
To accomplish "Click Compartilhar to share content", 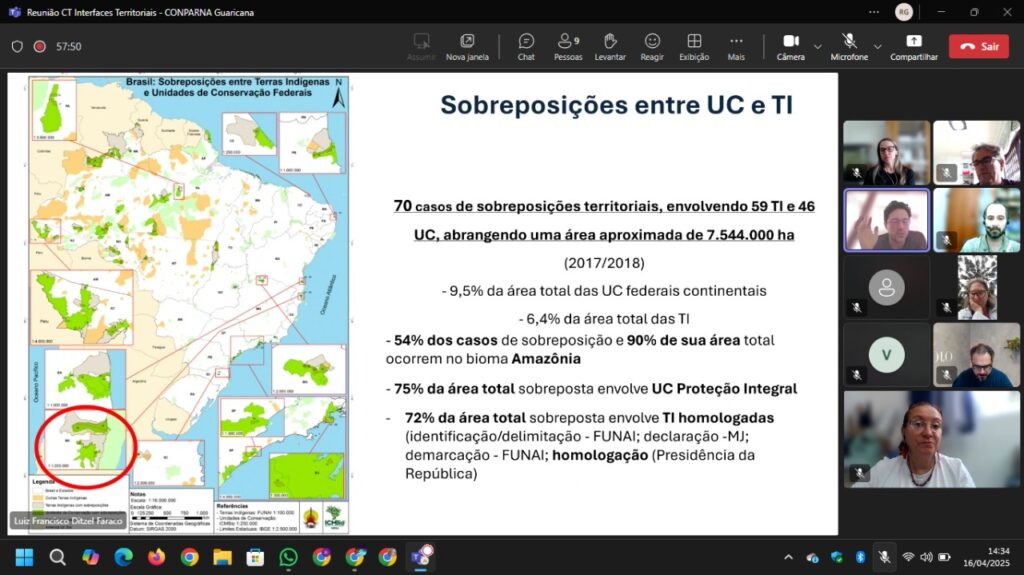I will [x=914, y=46].
